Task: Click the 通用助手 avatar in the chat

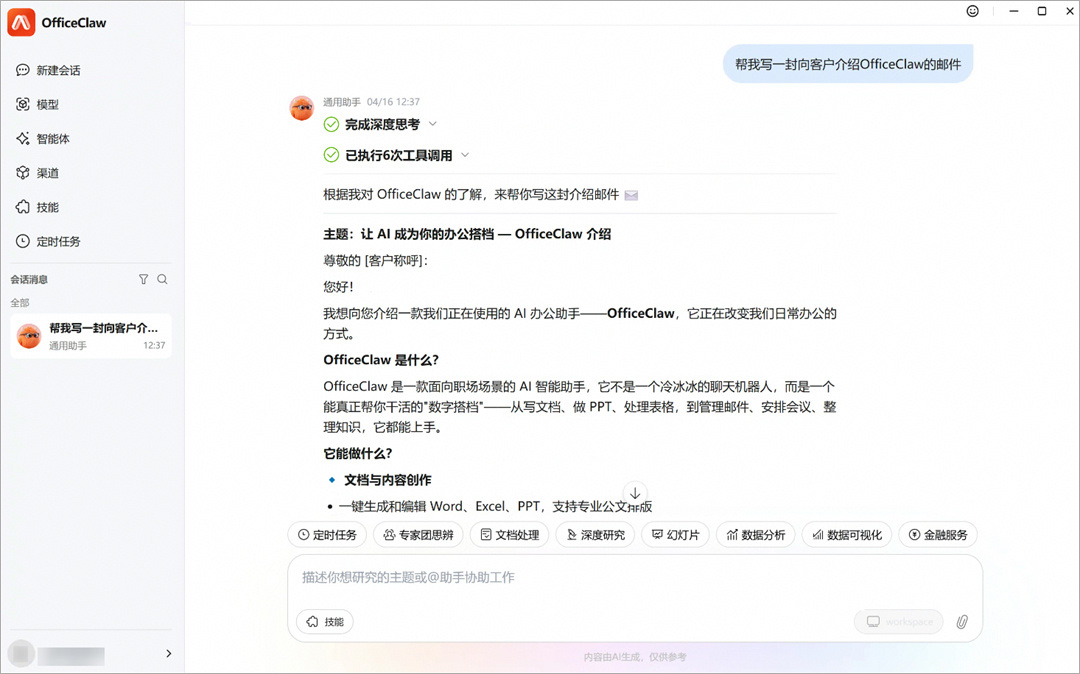Action: click(302, 108)
